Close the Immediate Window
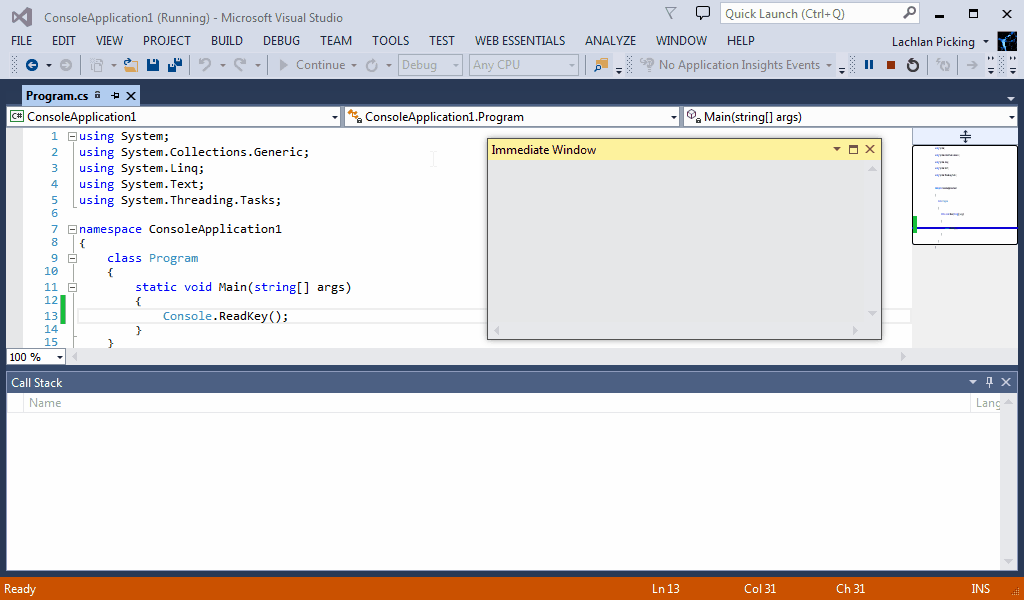Viewport: 1024px width, 600px height. 870,150
